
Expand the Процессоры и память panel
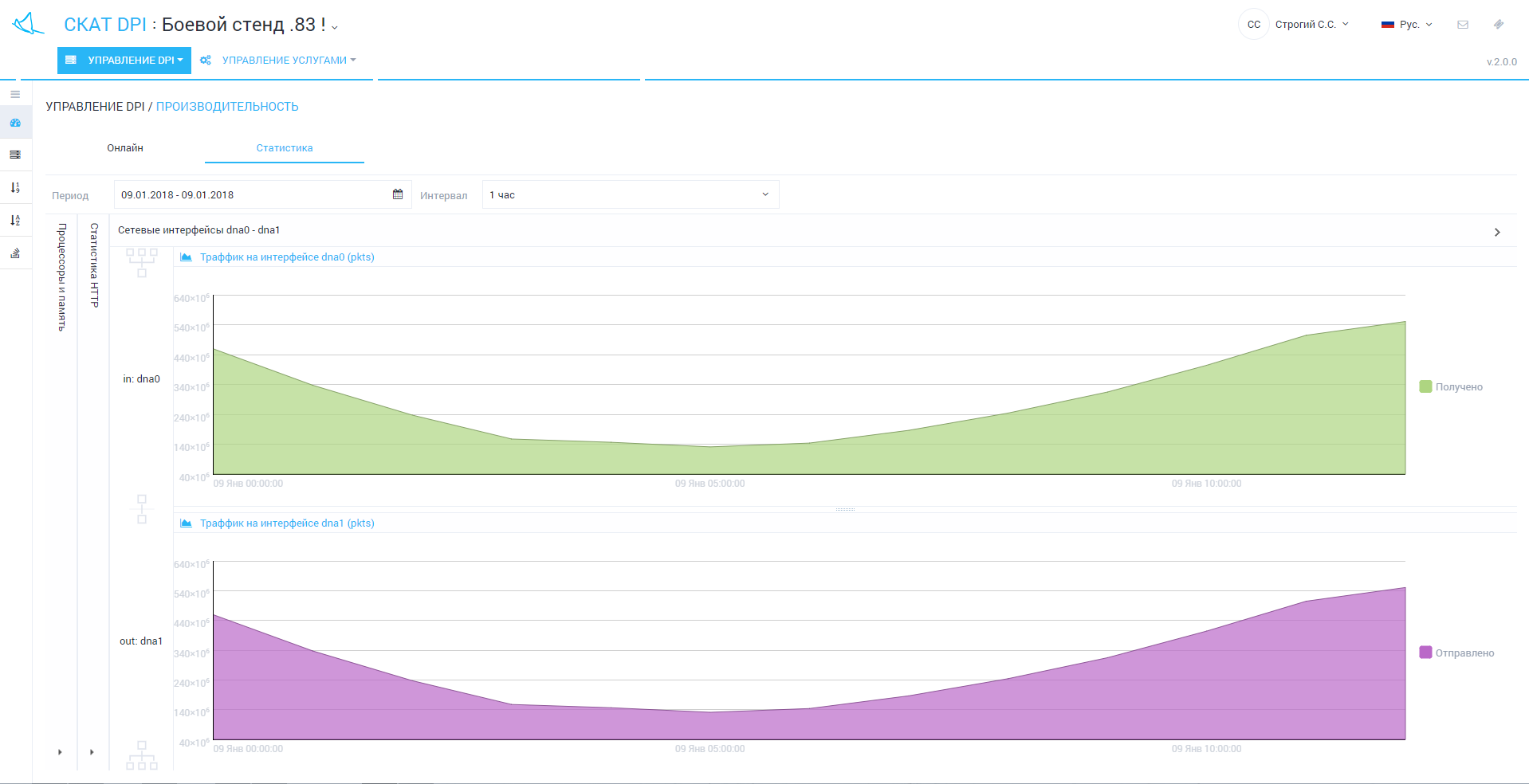click(x=61, y=277)
